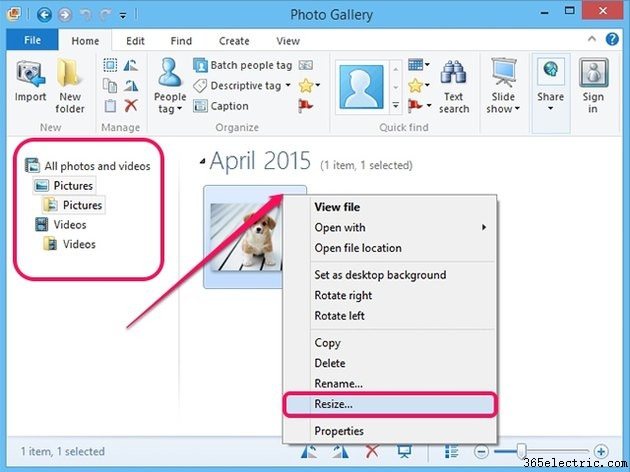Open the flag filter dropdown in Quick find
Viewport: 630px width, 472px height.
[x=419, y=106]
